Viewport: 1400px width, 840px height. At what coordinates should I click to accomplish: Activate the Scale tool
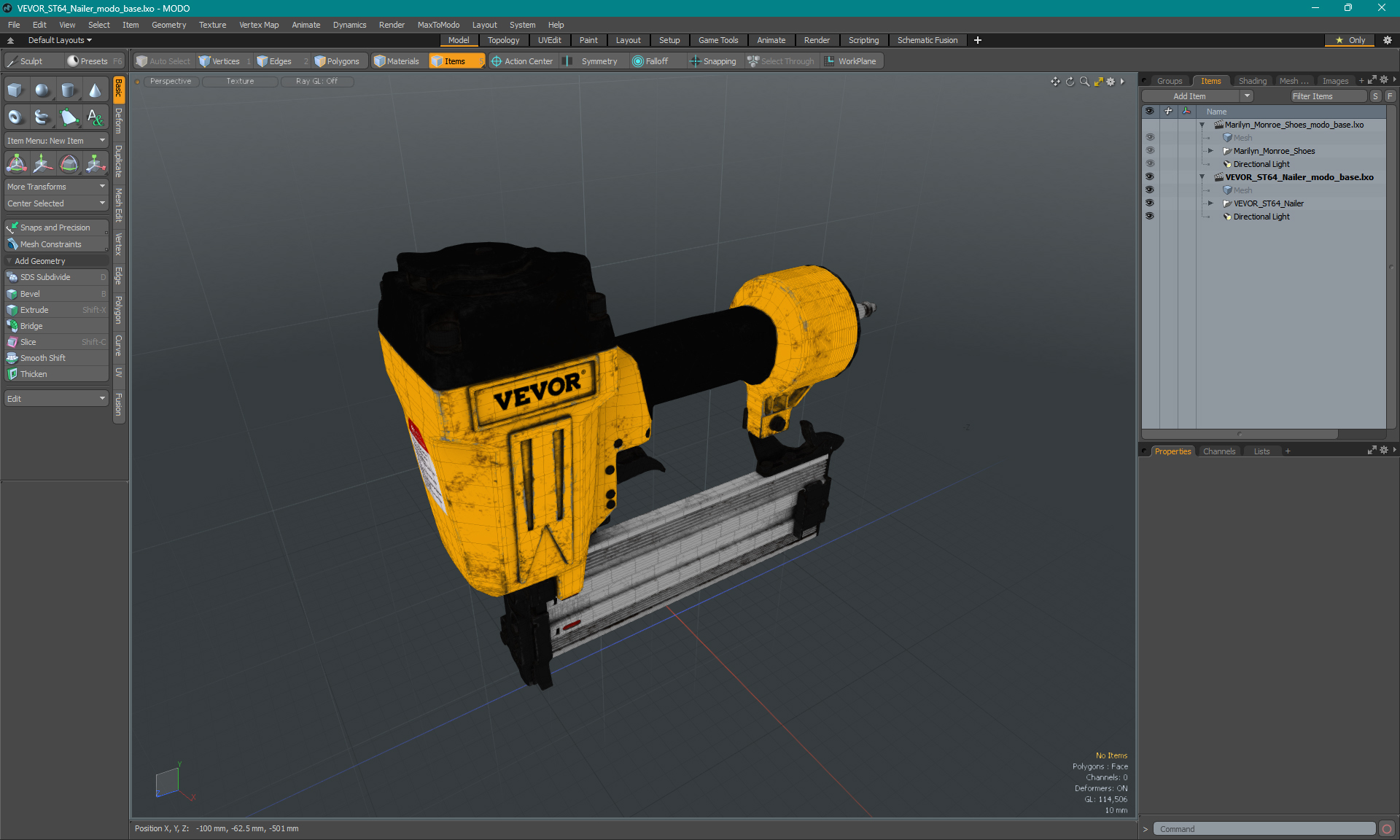(95, 163)
